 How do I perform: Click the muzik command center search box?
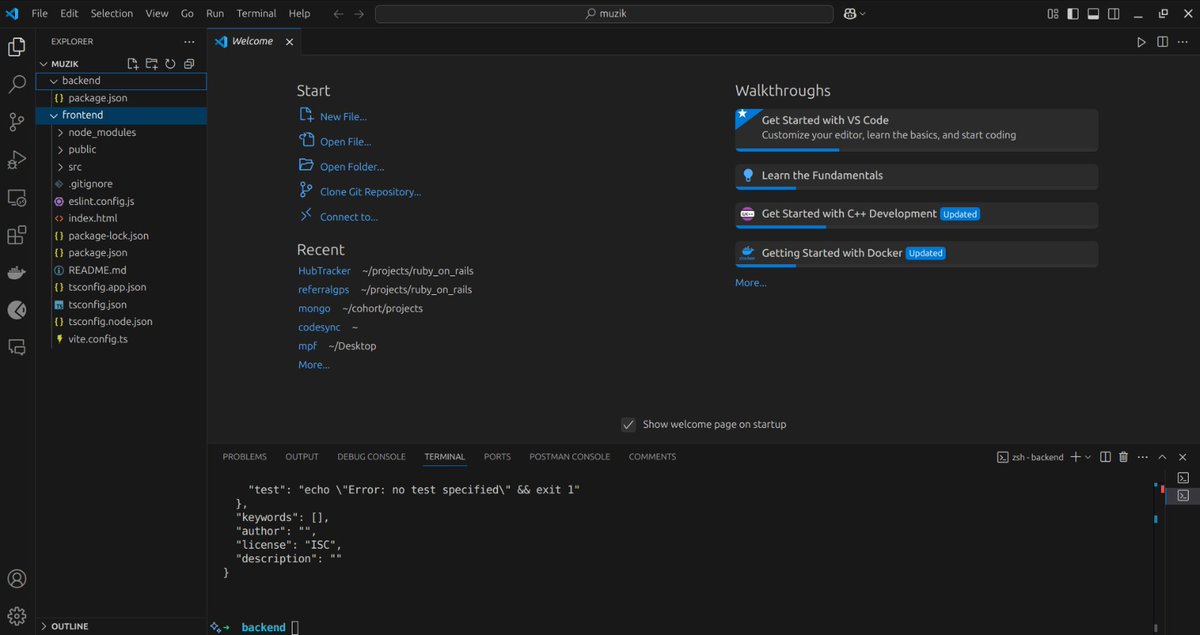pyautogui.click(x=604, y=14)
